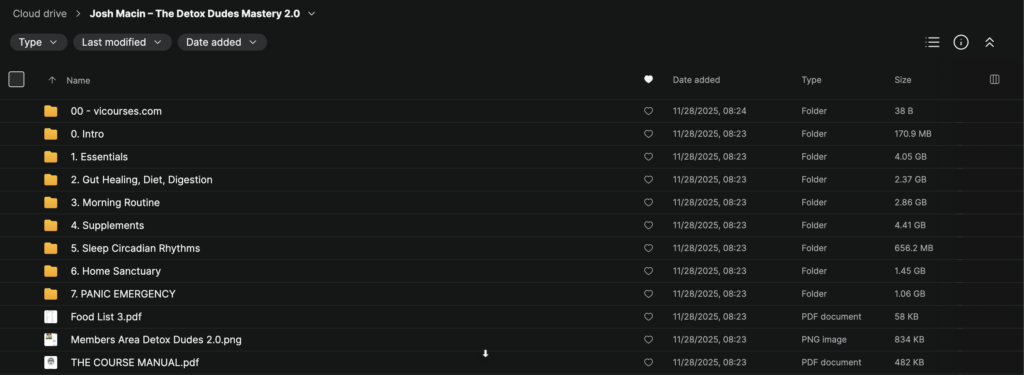Click the Food List 3.pdf file icon
The image size is (1024, 375).
51,317
